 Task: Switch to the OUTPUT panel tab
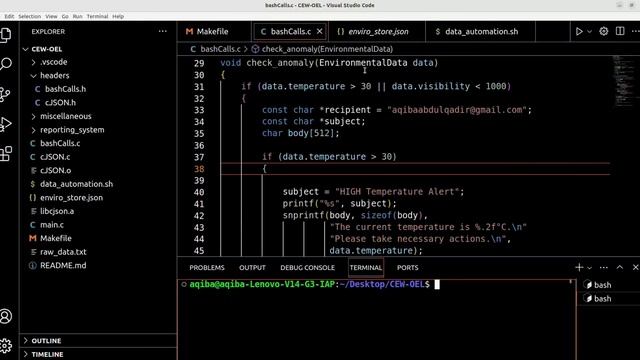point(252,268)
